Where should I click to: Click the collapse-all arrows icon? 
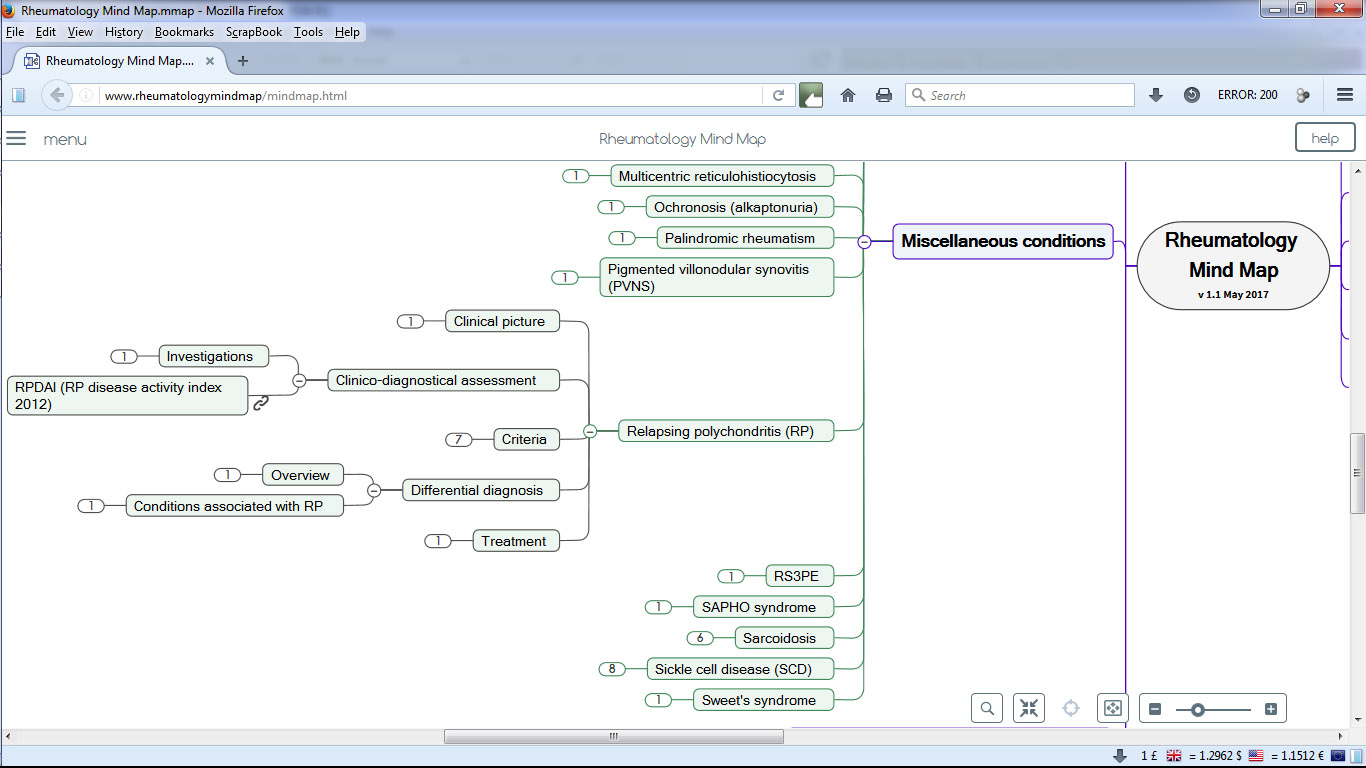(1028, 708)
